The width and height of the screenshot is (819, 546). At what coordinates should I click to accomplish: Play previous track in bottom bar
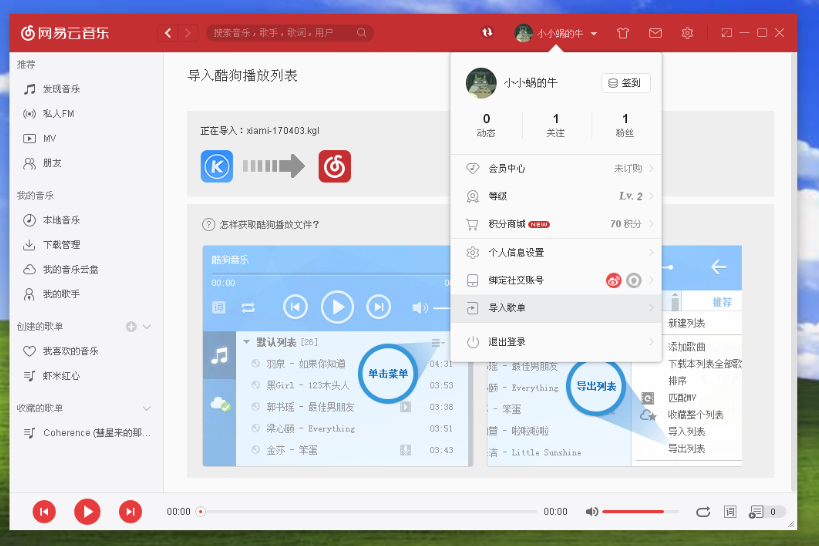pyautogui.click(x=44, y=512)
